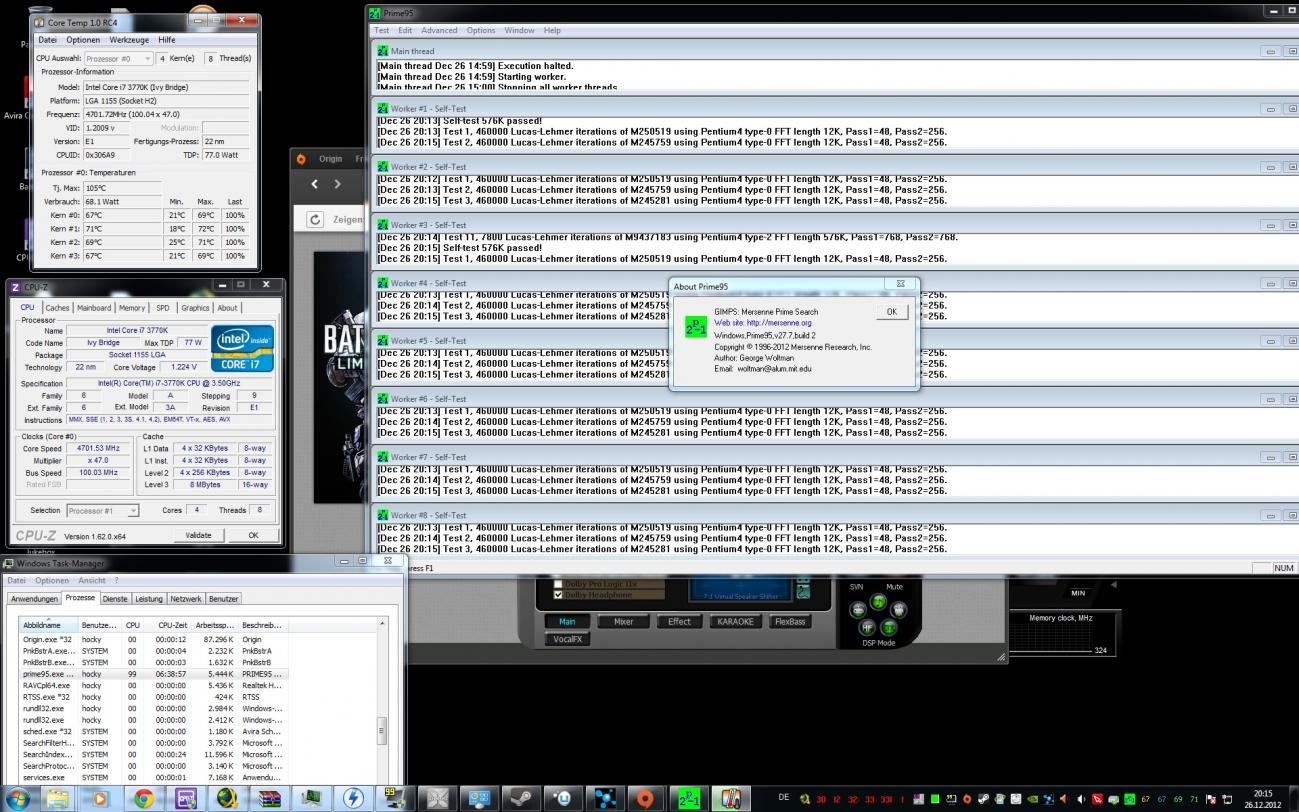Click the Worker #1 Self-Test window icon
Screen dimensions: 1299x812
pyautogui.click(x=382, y=108)
